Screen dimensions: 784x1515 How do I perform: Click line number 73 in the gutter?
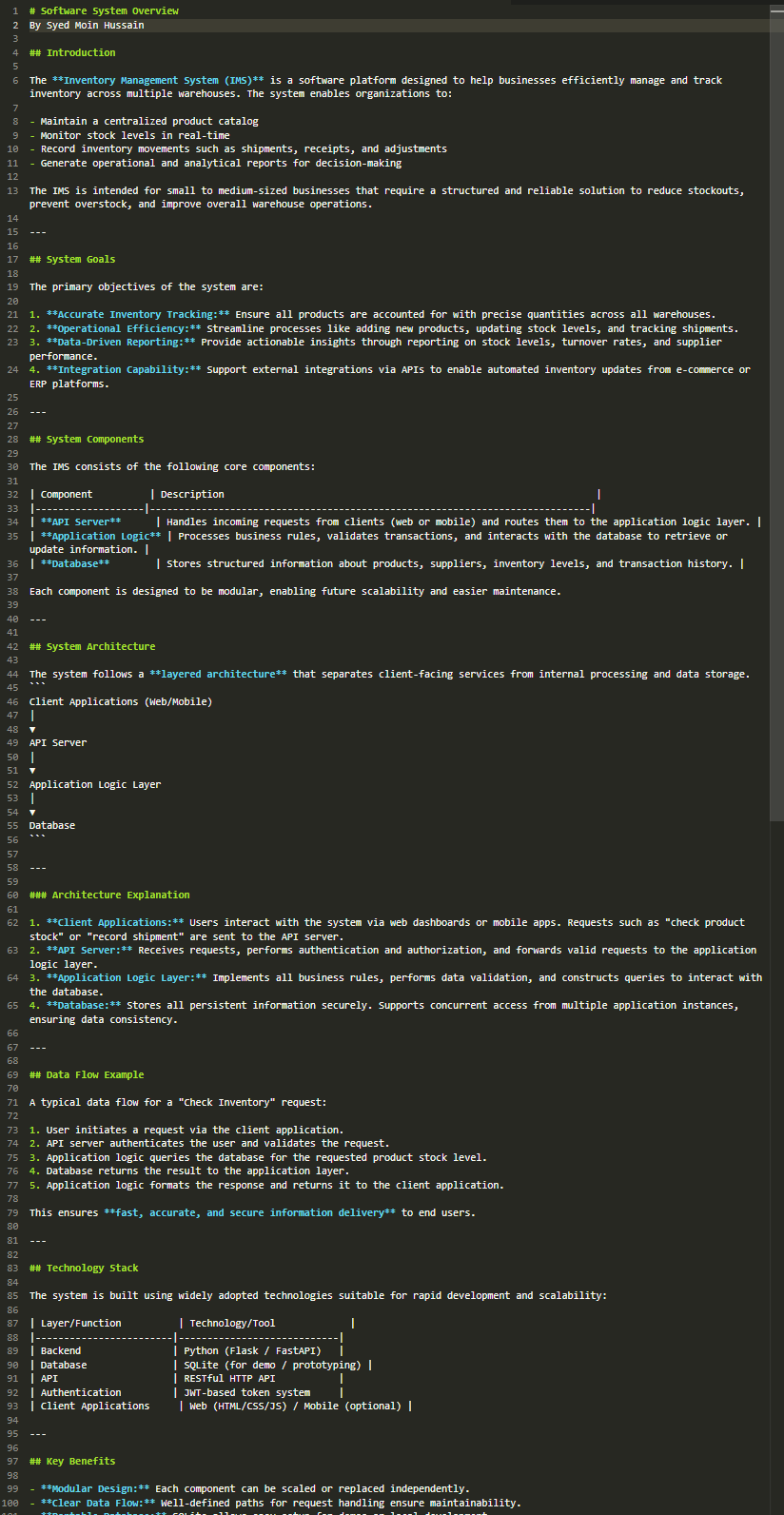[x=12, y=1130]
